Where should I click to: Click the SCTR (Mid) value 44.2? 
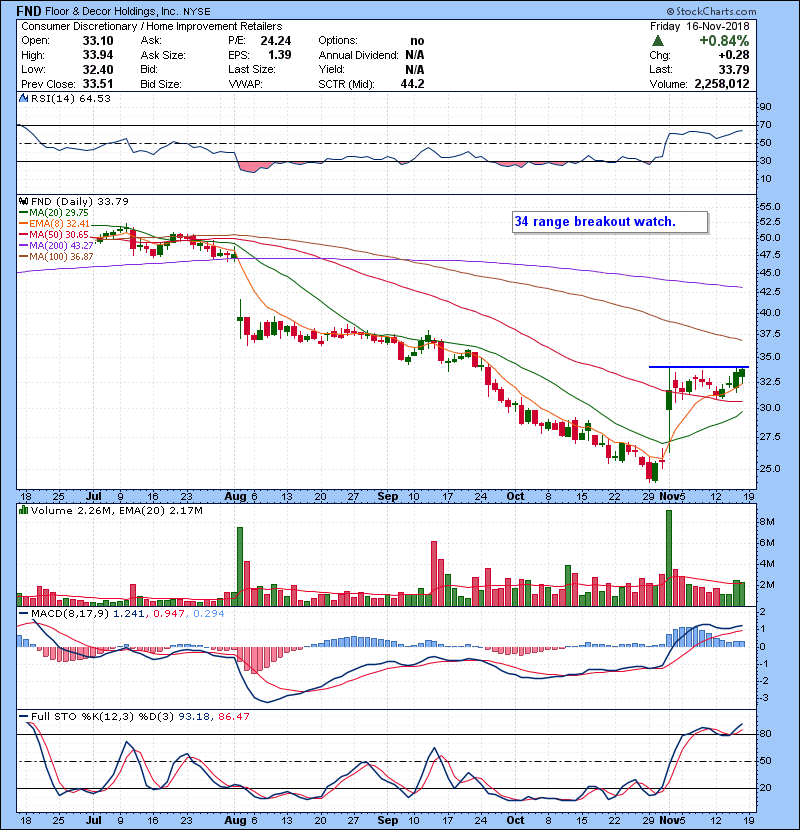(412, 84)
